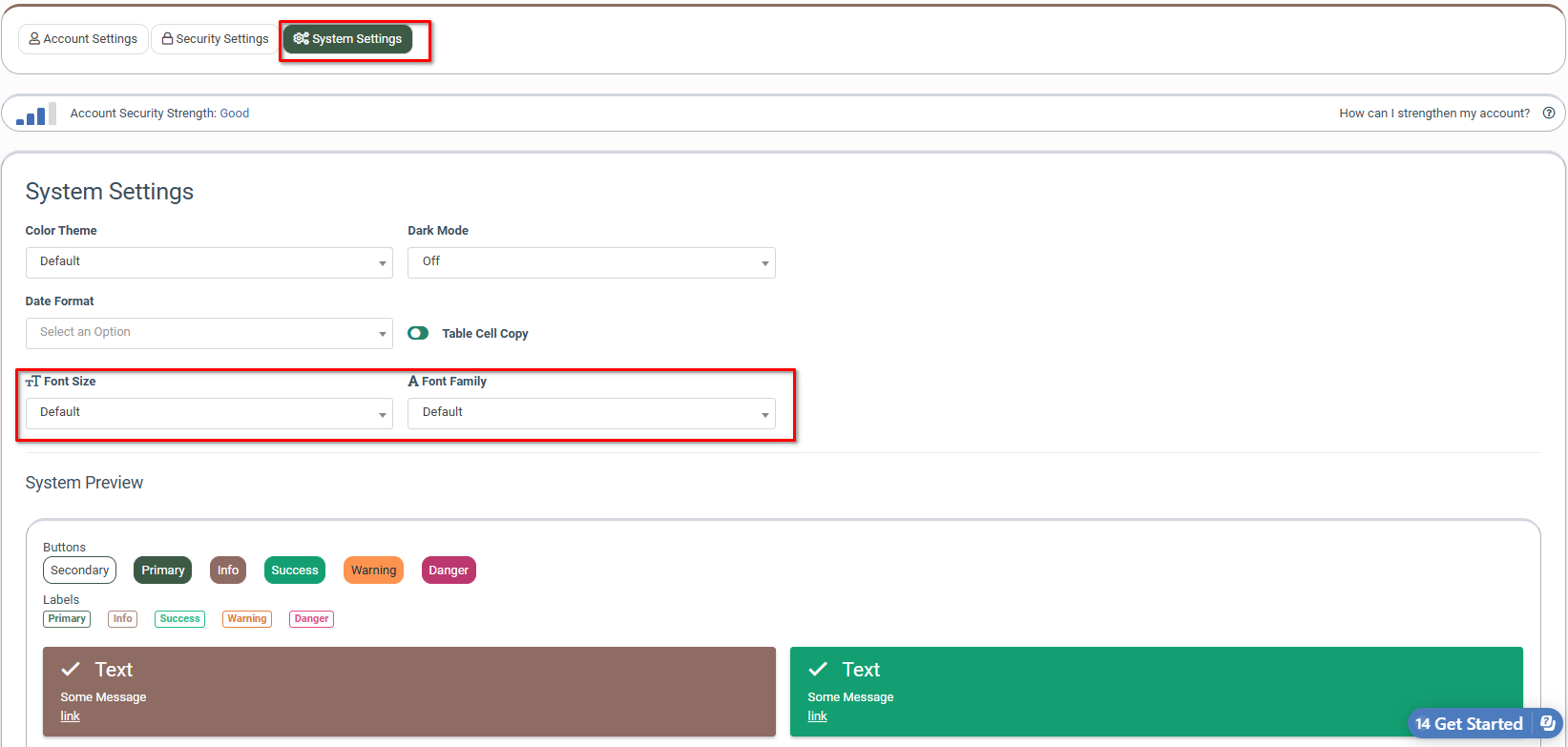Open the Security Settings tab
1568x747 pixels.
coord(215,39)
